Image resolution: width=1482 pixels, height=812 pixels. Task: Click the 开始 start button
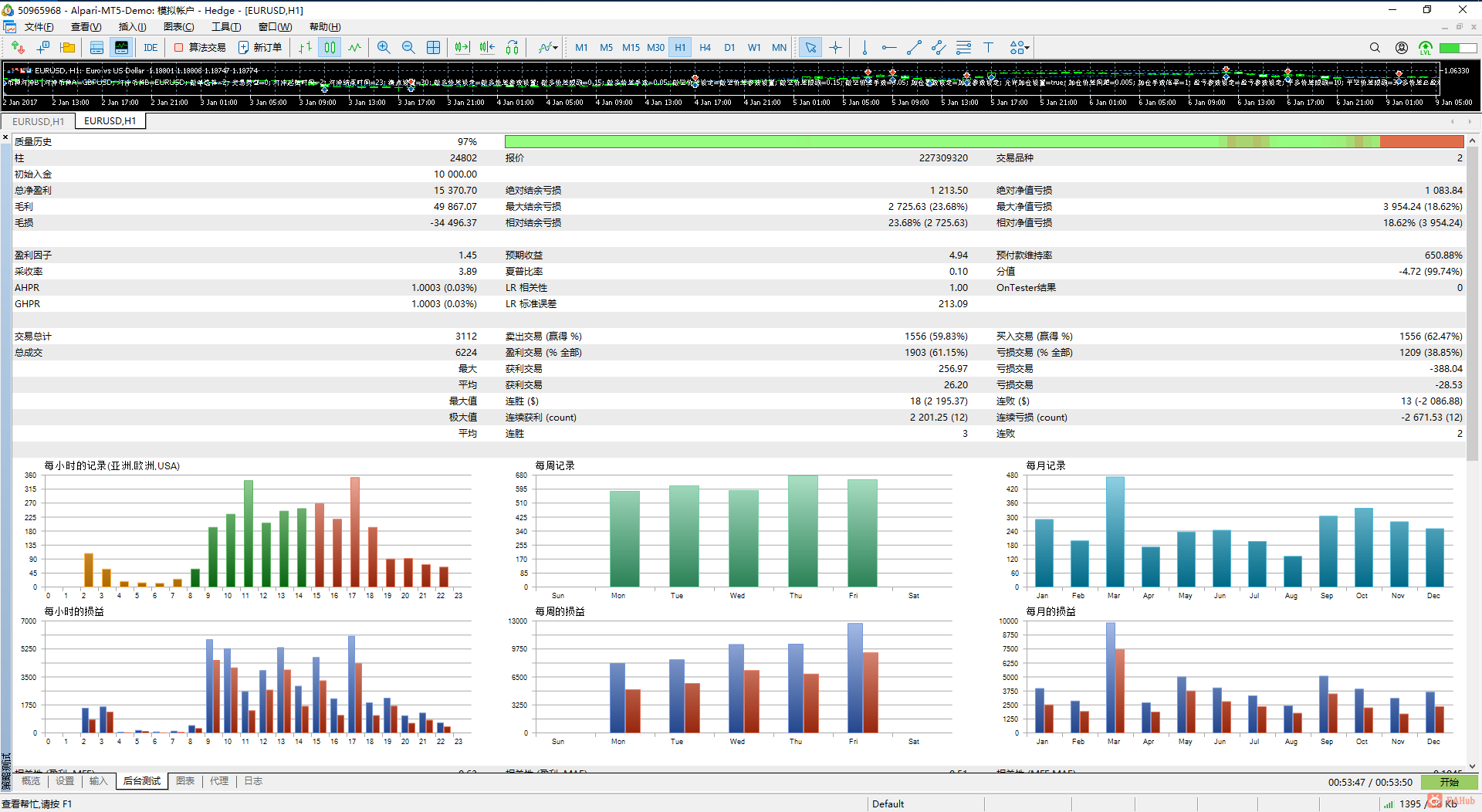[x=1449, y=782]
